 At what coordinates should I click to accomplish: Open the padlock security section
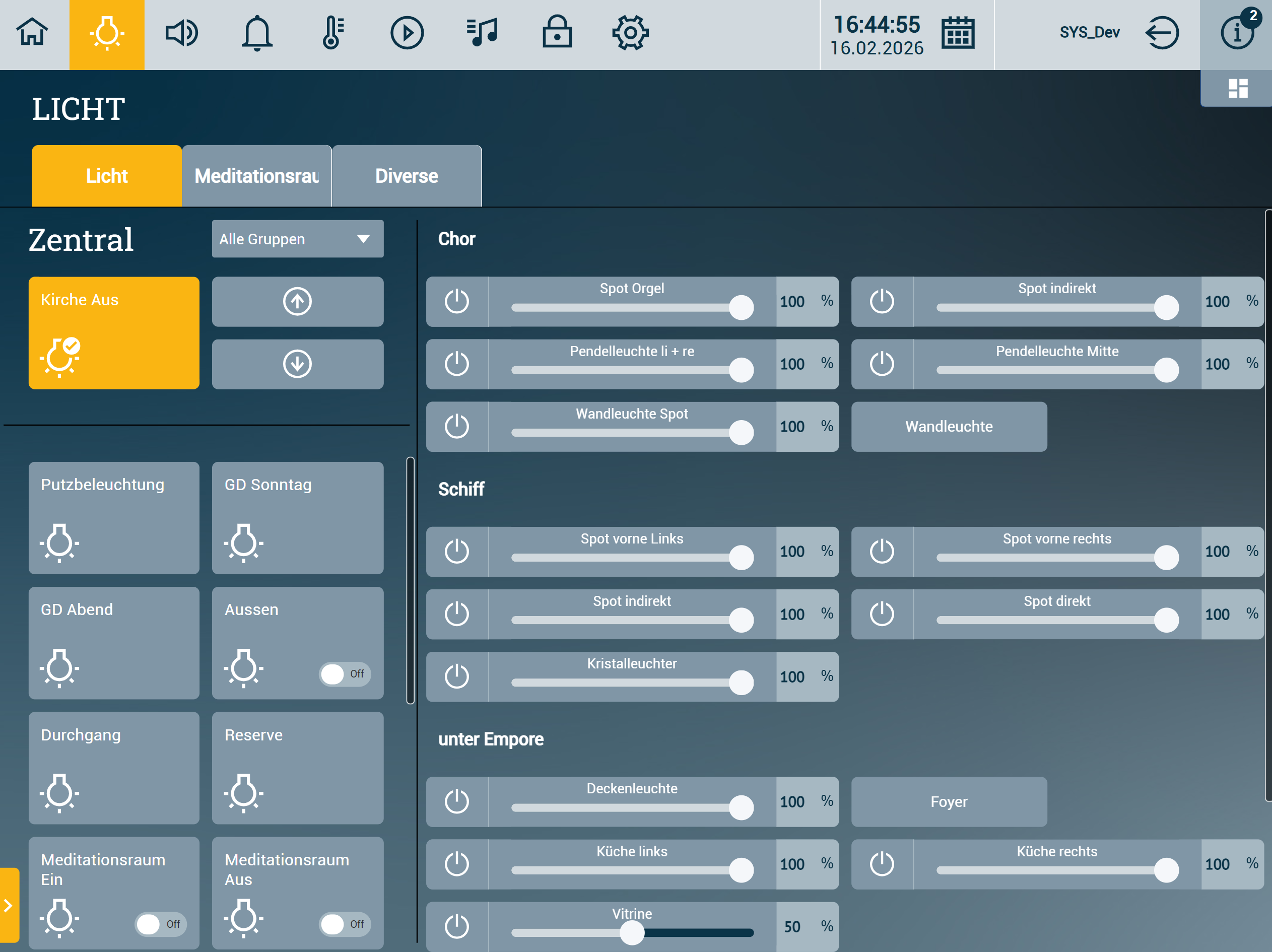click(557, 33)
